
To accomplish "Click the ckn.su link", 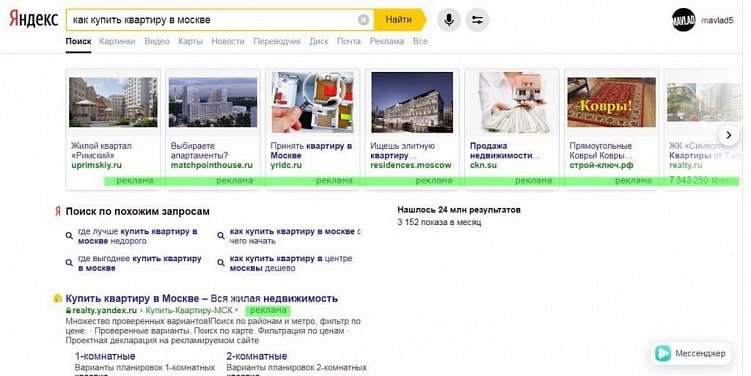I will (x=483, y=165).
